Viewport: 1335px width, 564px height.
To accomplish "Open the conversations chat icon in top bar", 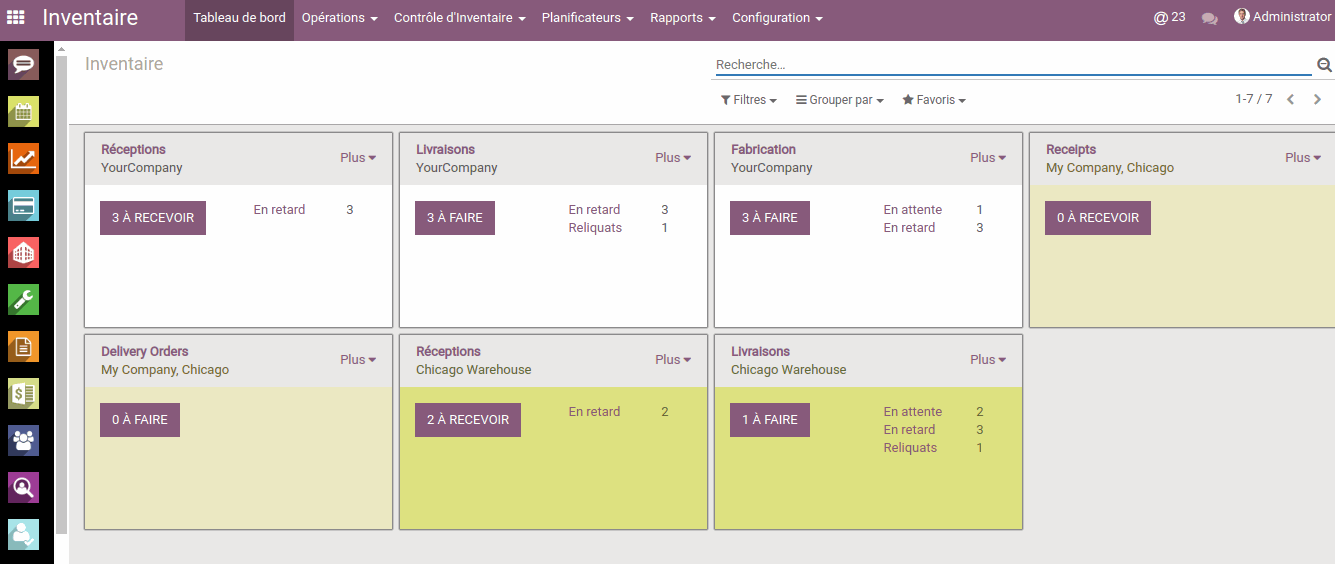I will [x=1210, y=18].
